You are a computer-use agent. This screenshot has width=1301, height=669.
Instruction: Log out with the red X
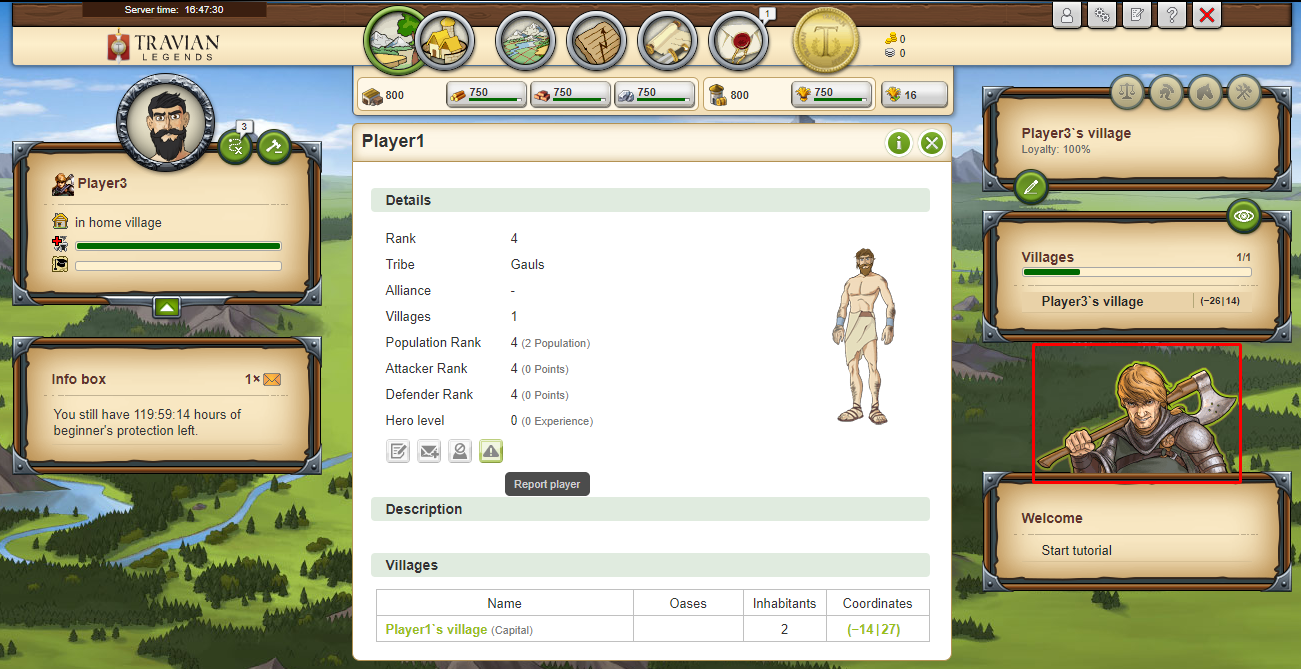1207,15
